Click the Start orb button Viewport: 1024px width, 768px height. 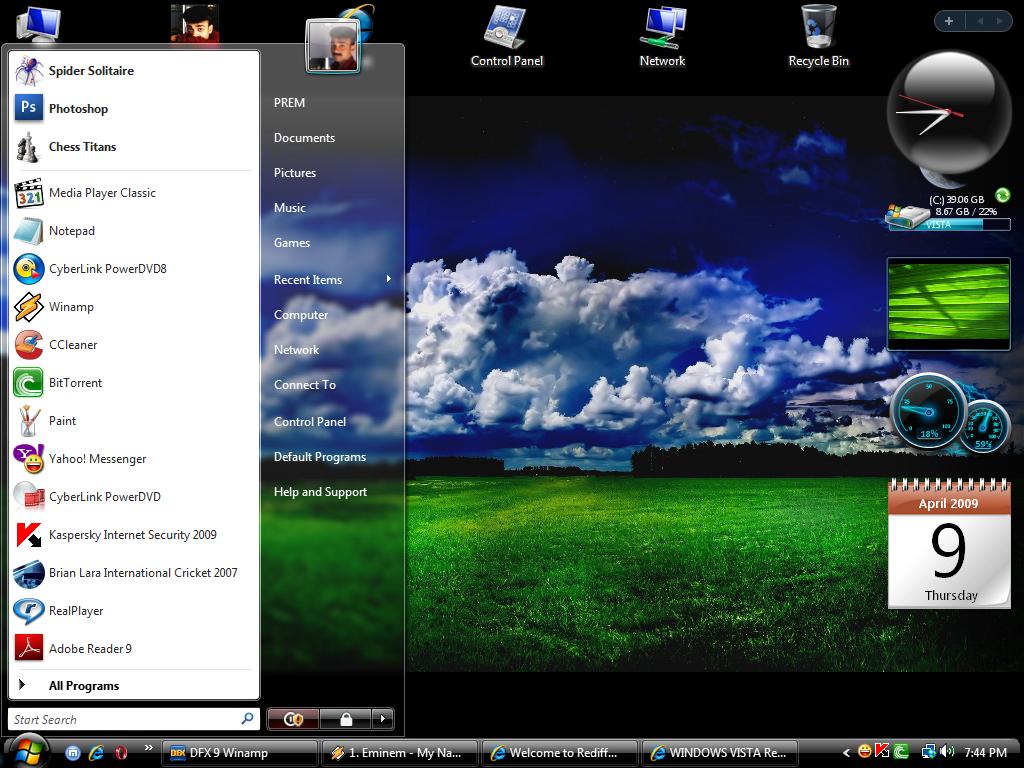point(27,750)
